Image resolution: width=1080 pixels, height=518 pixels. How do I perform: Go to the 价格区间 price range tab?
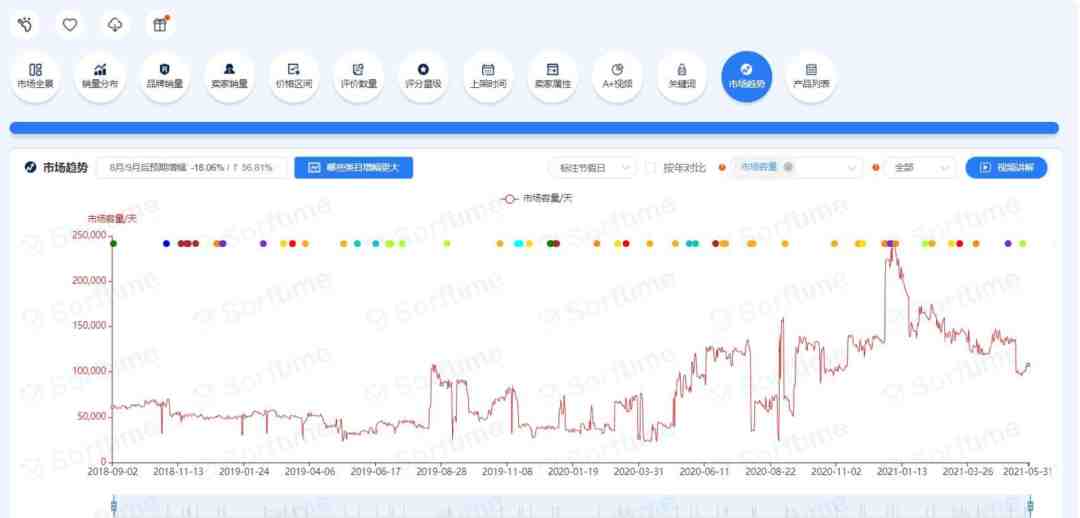point(294,76)
